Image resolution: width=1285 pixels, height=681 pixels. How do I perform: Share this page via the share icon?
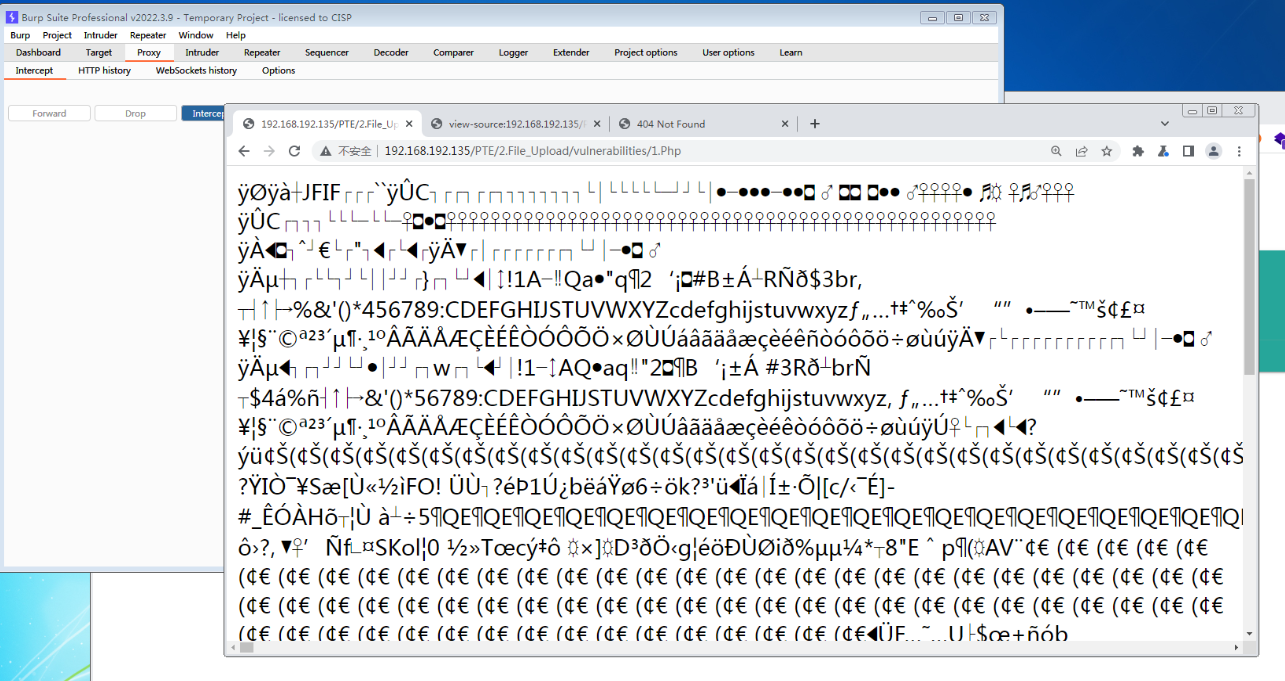1082,151
